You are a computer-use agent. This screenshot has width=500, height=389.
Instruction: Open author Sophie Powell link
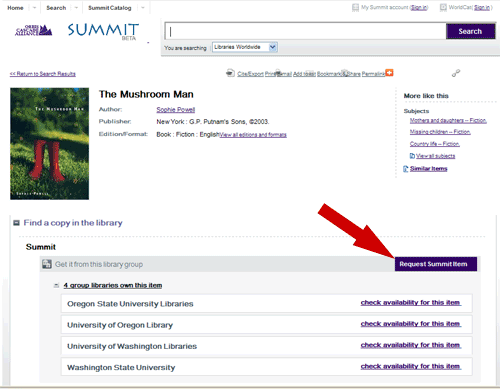pyautogui.click(x=176, y=109)
